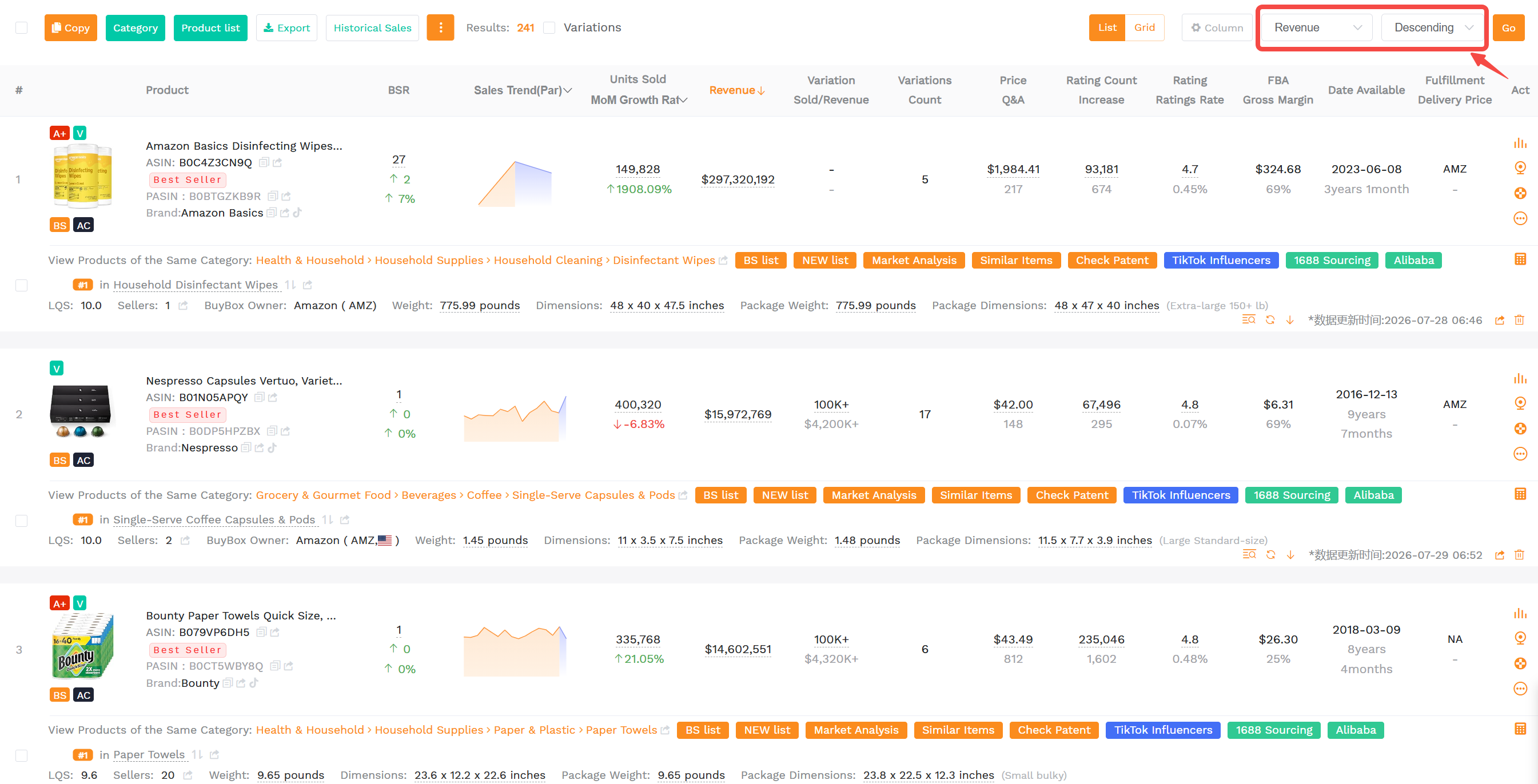This screenshot has height=784, width=1538.
Task: Click the download arrow near 2026-07-29 06:52 timestamp
Action: (x=1290, y=555)
